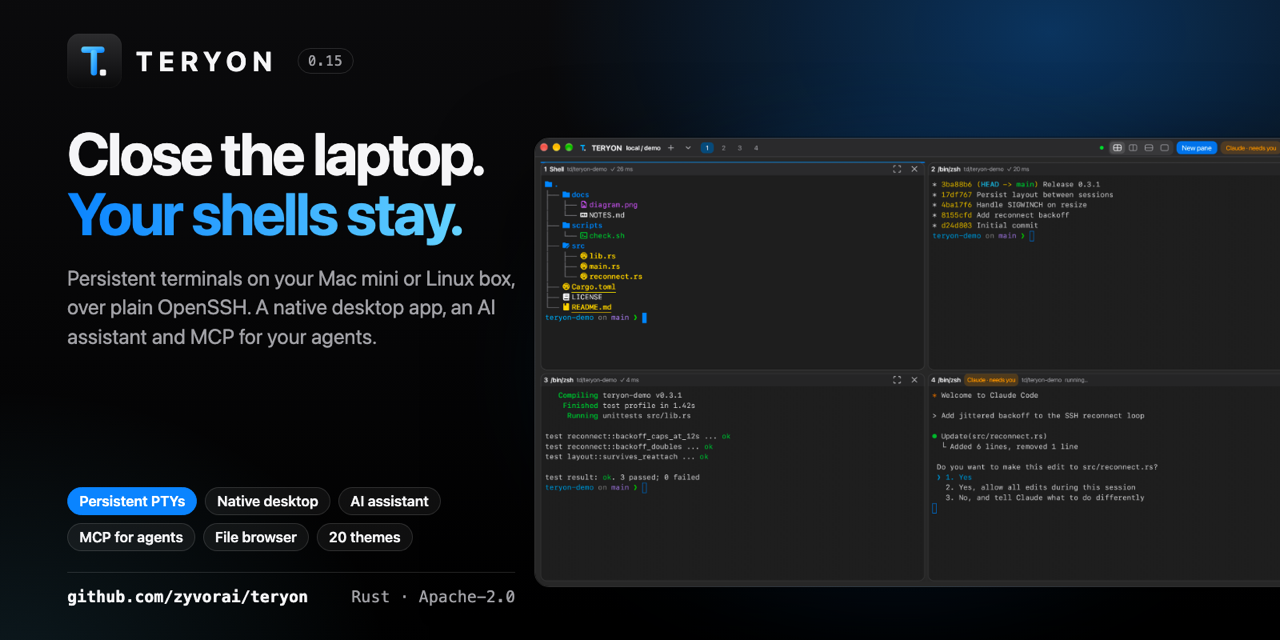Select the MCP for agents pill
1280x640 pixels.
click(x=131, y=538)
